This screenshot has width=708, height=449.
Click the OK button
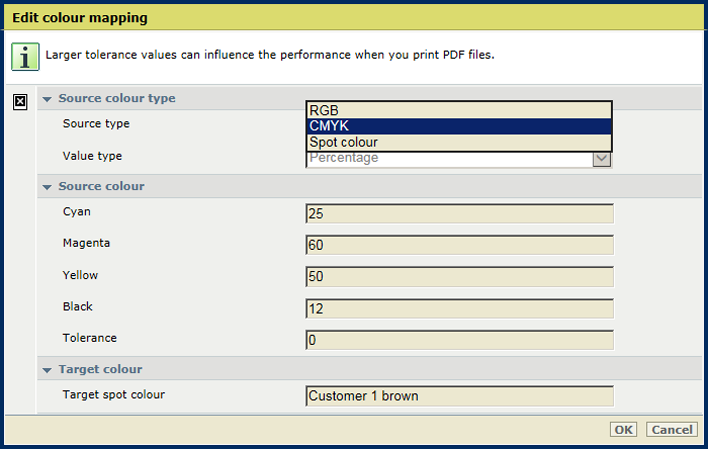point(623,430)
